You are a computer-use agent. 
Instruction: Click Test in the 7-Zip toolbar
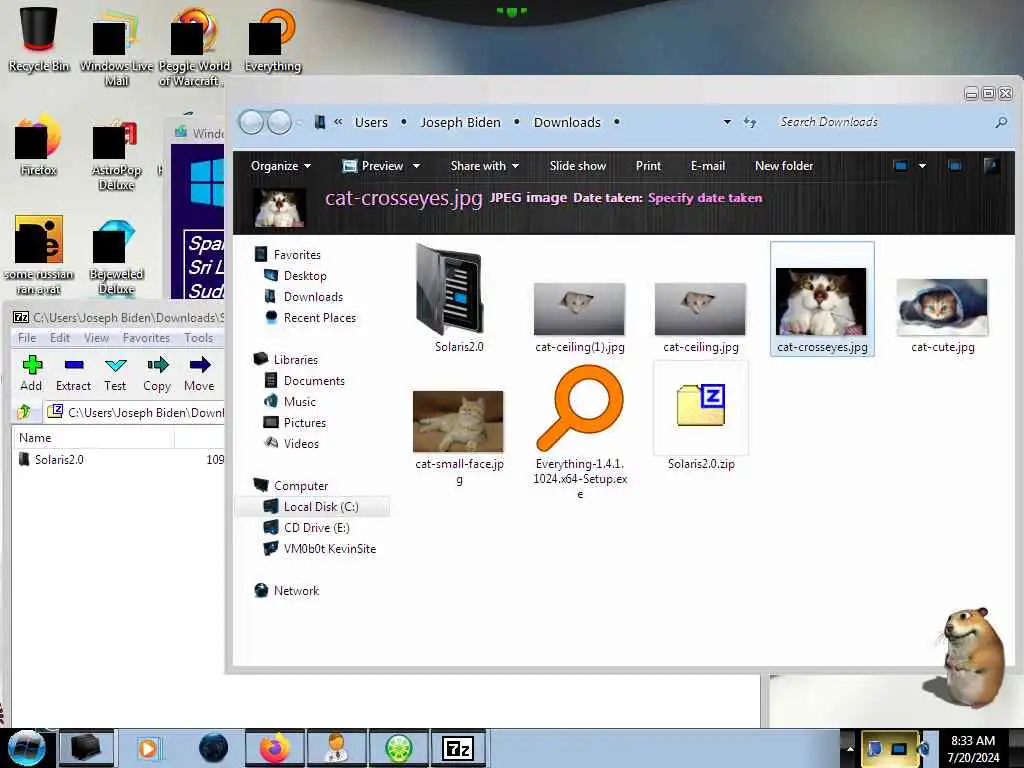pos(115,374)
